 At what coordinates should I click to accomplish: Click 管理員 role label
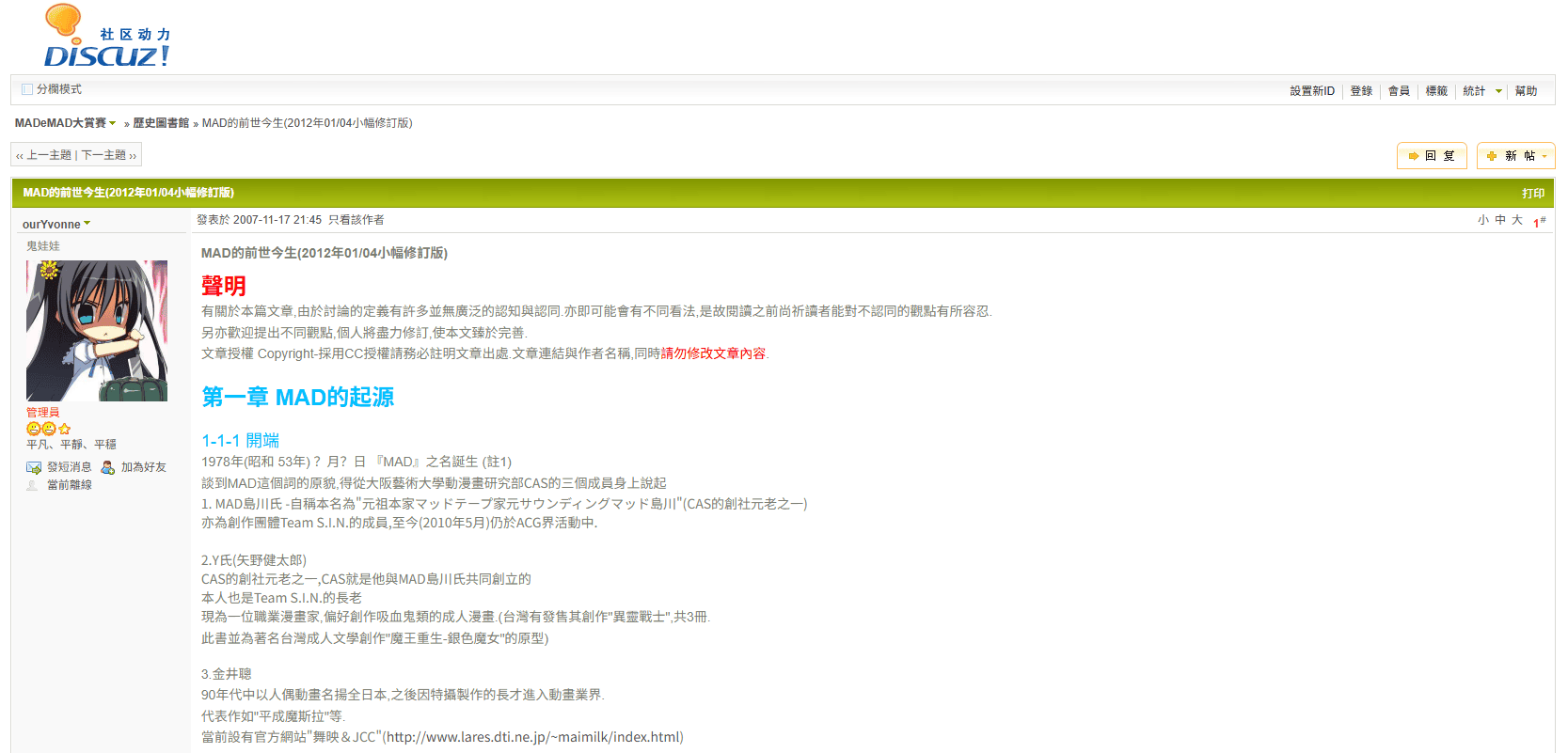[x=42, y=413]
